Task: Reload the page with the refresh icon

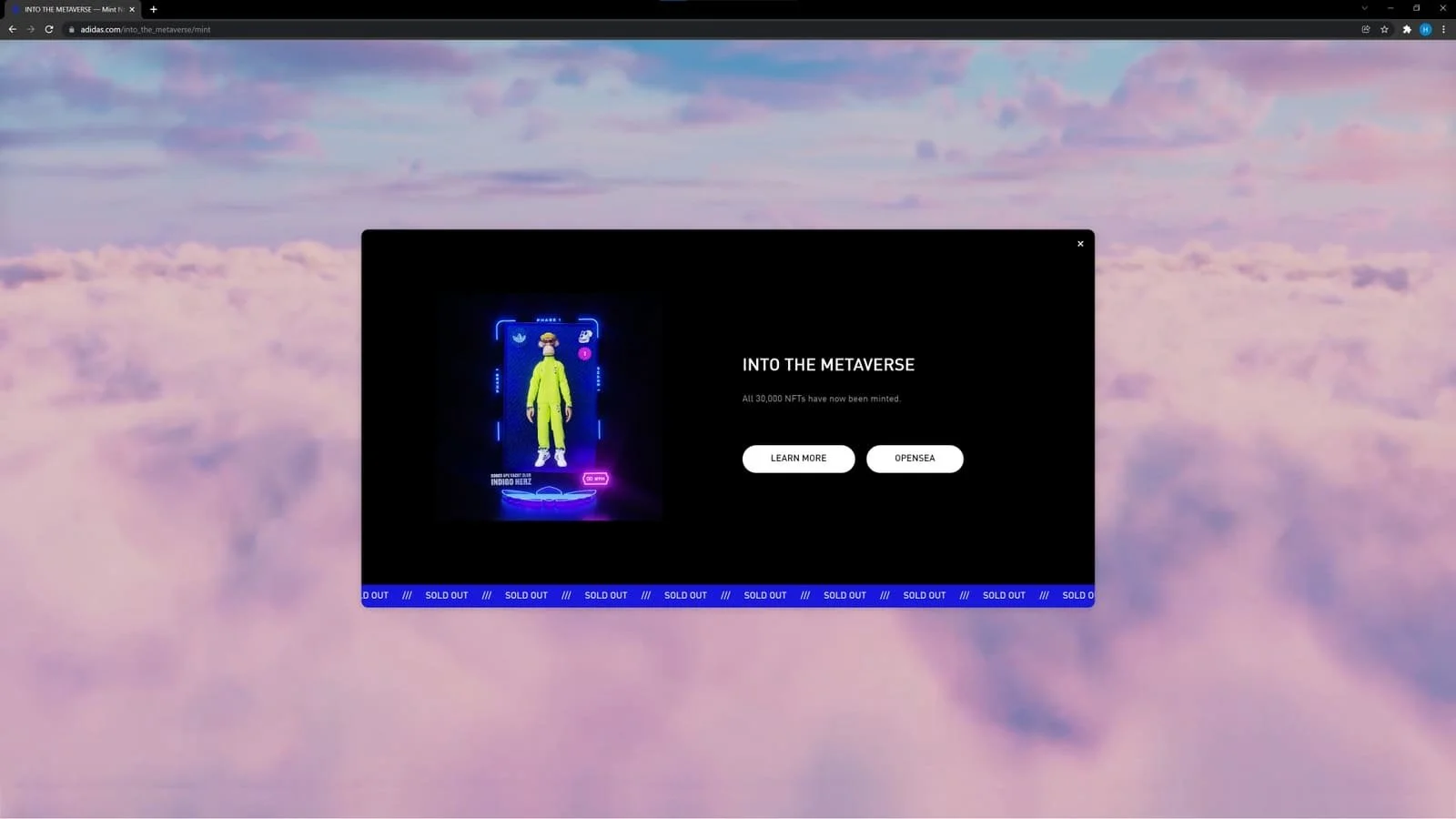Action: point(48,29)
